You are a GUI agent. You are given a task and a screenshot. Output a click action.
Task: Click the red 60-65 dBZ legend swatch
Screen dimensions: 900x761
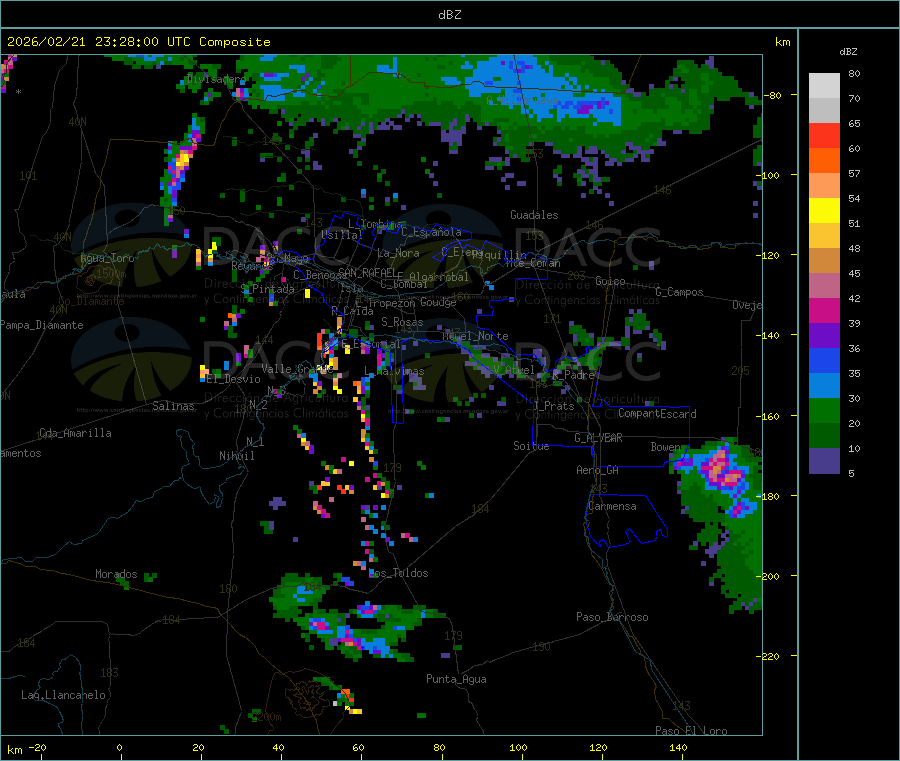pyautogui.click(x=824, y=135)
